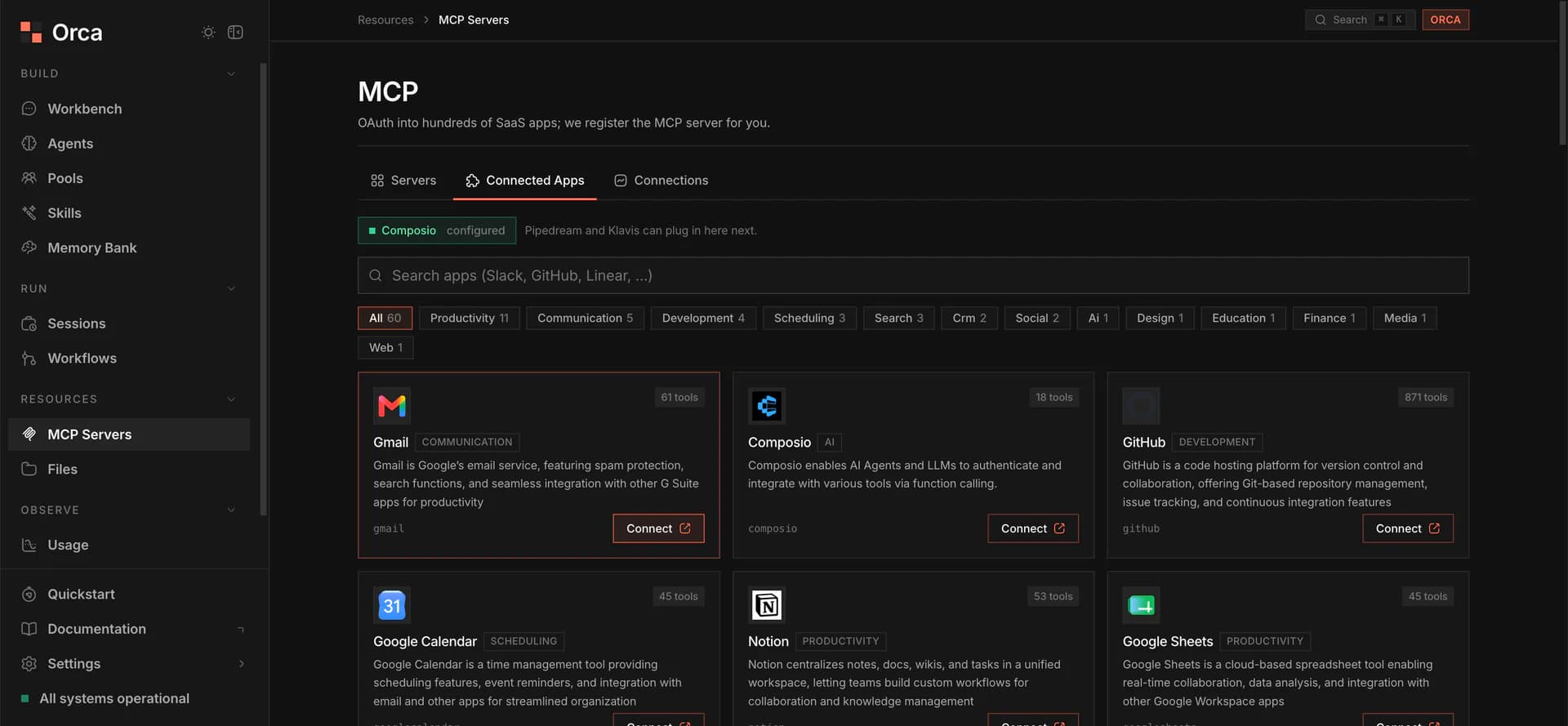Click the sidebar scrollbar
The width and height of the screenshot is (1568, 726).
tap(263, 289)
